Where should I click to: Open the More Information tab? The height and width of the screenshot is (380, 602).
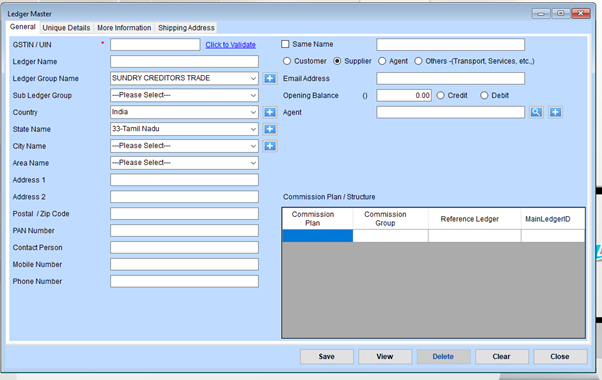[x=124, y=28]
